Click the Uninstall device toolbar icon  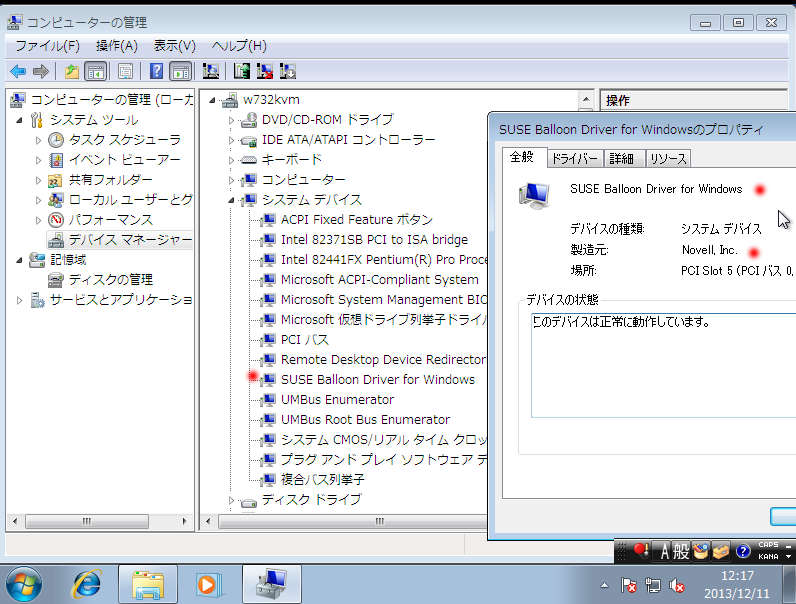(x=264, y=72)
